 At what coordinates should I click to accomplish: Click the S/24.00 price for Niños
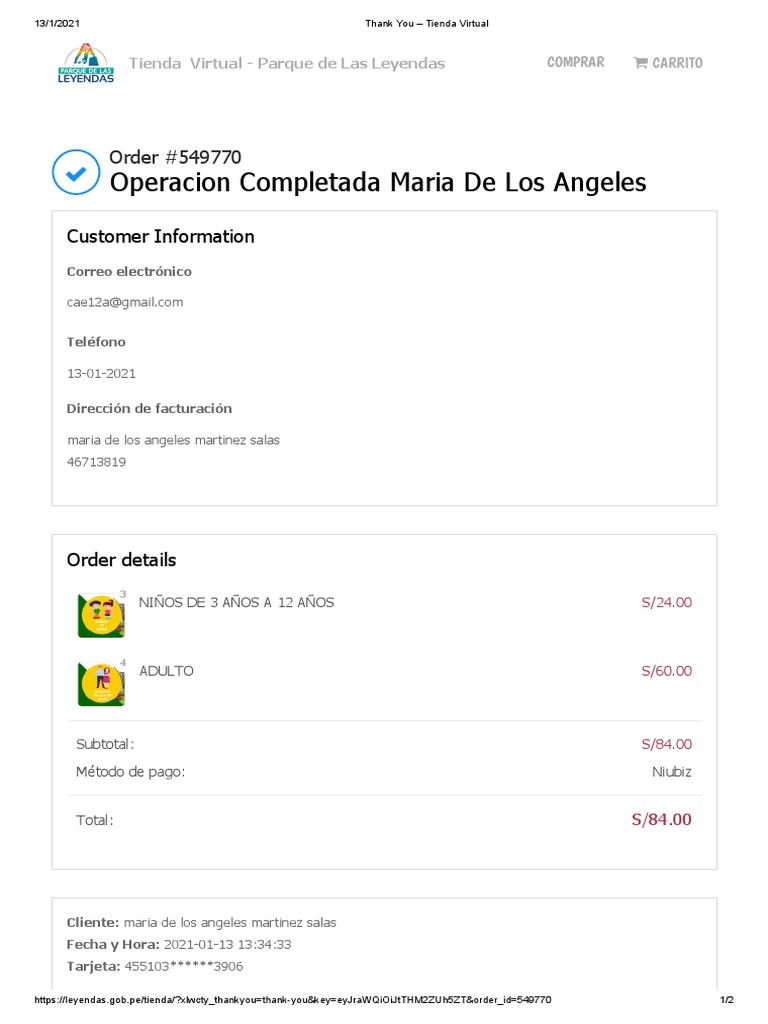coord(666,602)
